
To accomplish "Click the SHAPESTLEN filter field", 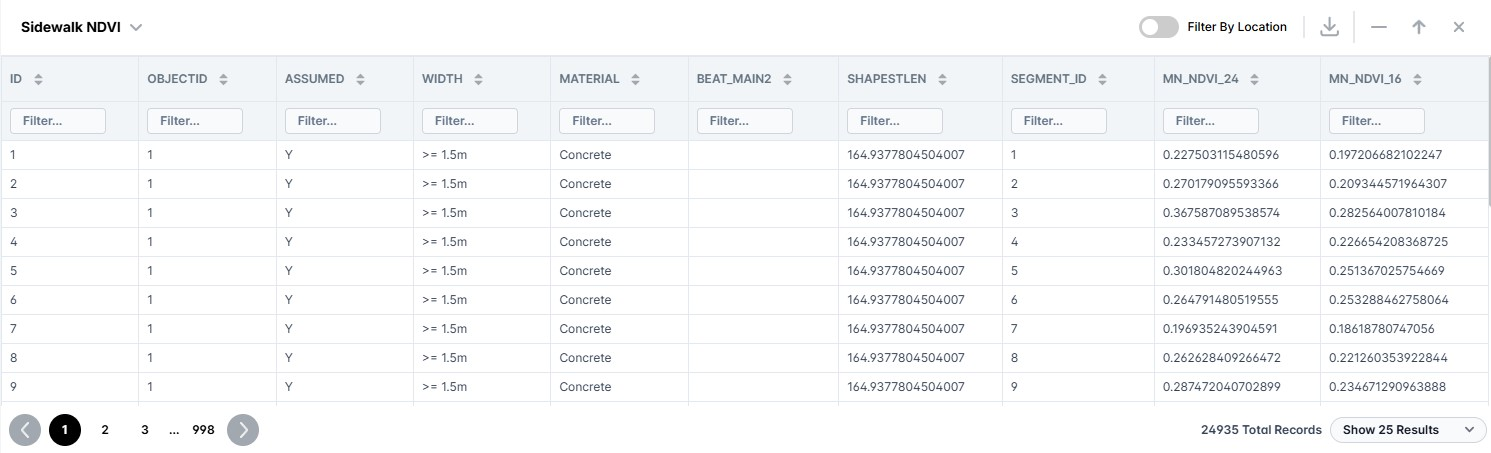I will click(895, 121).
